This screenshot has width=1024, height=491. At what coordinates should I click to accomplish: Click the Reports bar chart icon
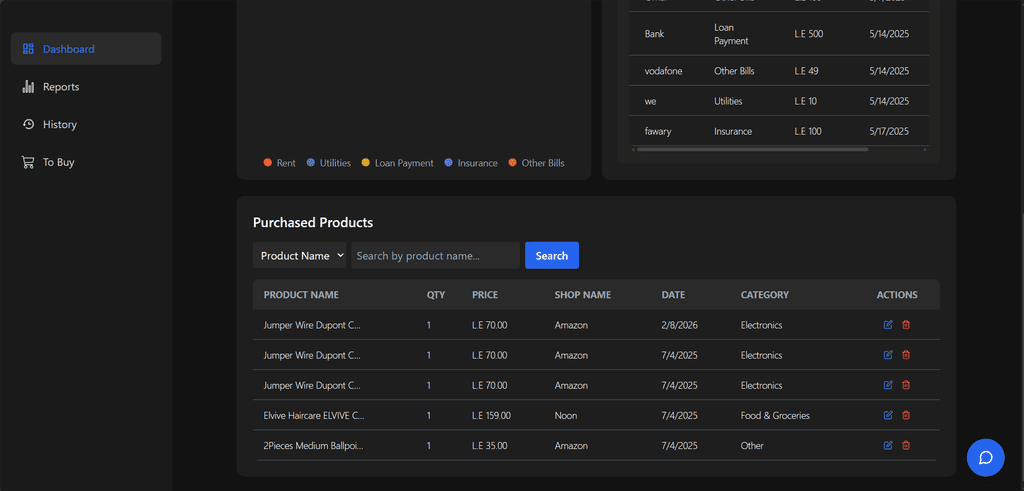pyautogui.click(x=28, y=87)
